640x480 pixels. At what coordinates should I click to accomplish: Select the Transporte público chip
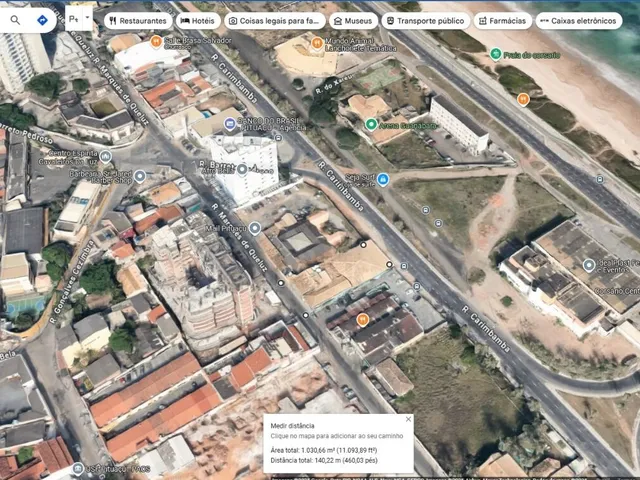[426, 21]
